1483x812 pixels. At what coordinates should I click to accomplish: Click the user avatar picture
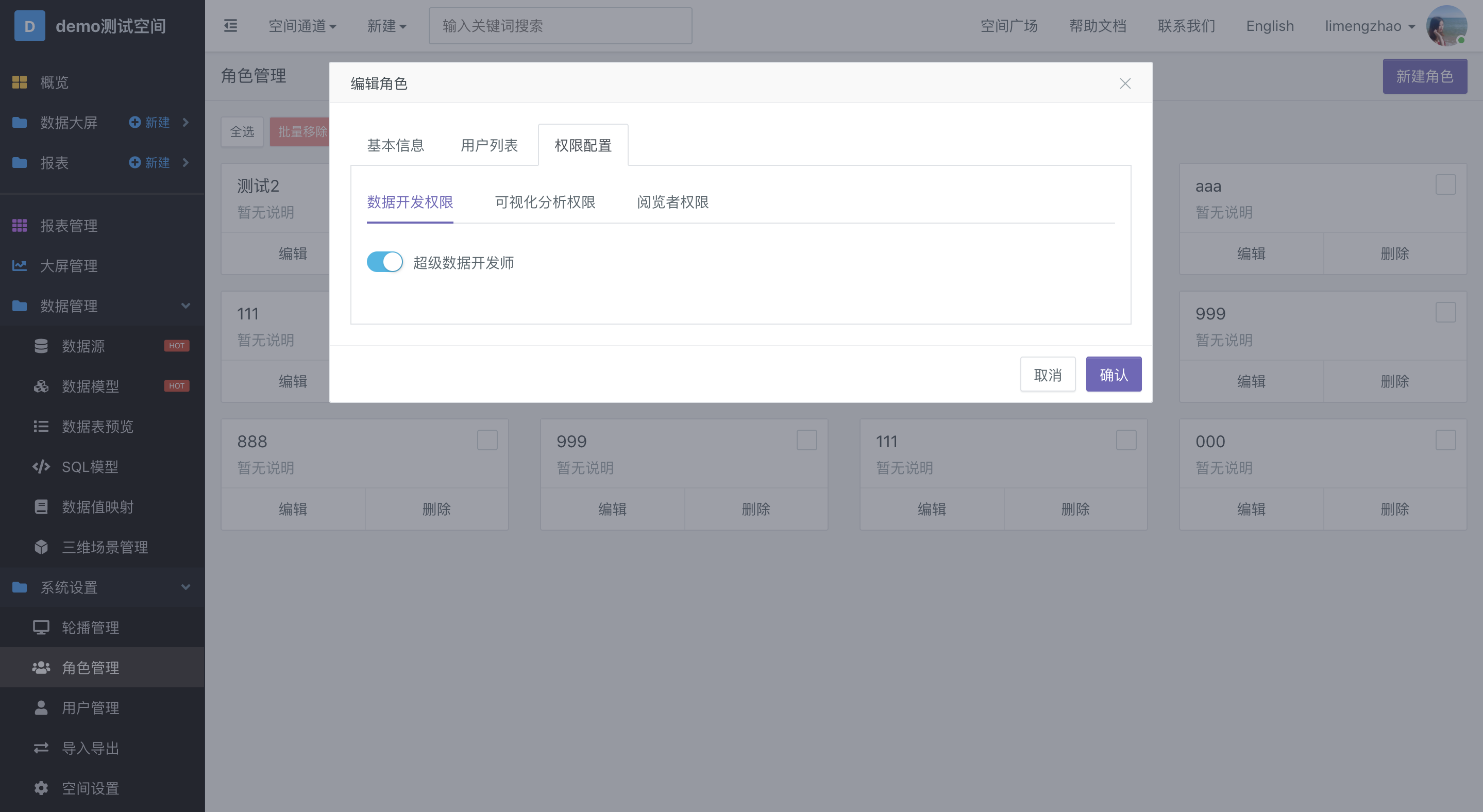pos(1446,26)
